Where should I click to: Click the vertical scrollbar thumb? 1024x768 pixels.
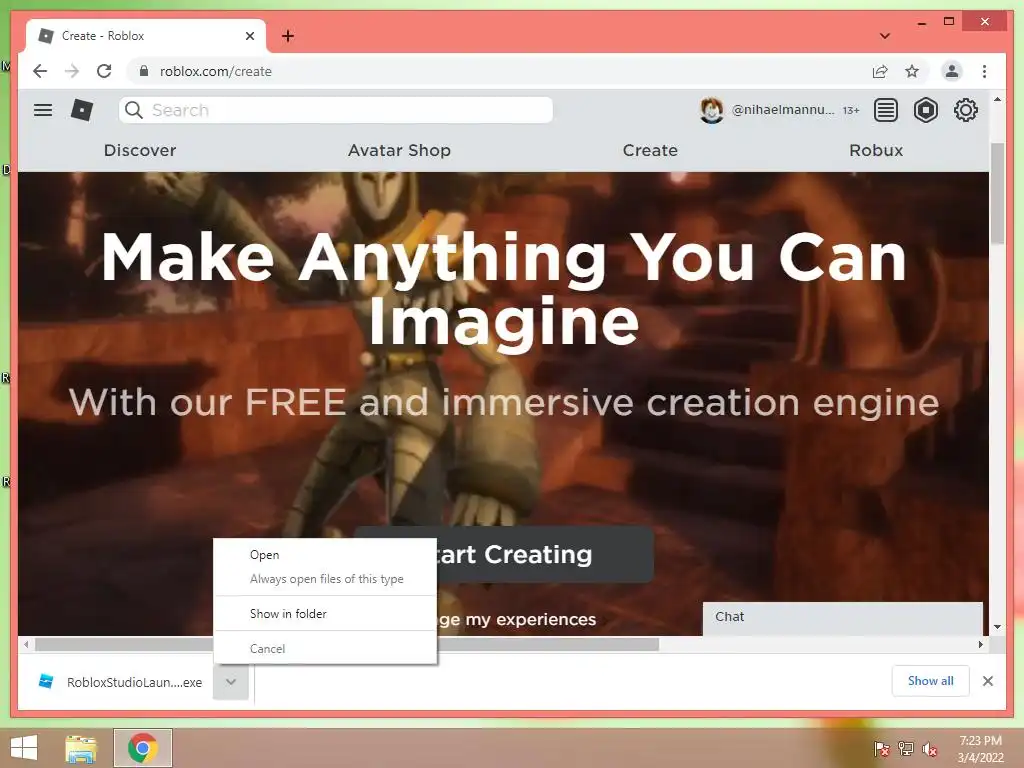click(x=997, y=193)
